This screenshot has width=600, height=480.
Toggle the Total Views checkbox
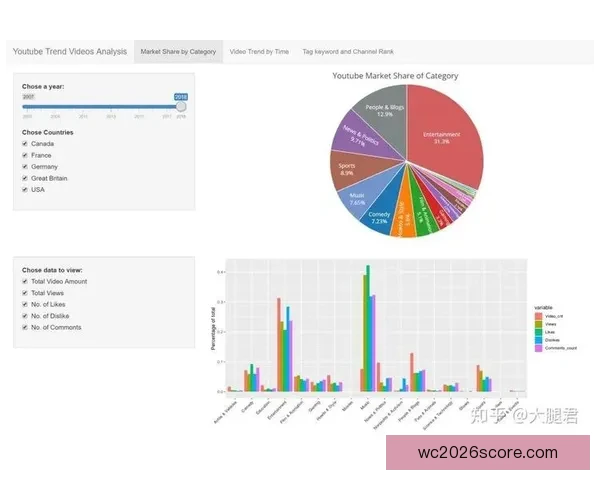(25, 293)
